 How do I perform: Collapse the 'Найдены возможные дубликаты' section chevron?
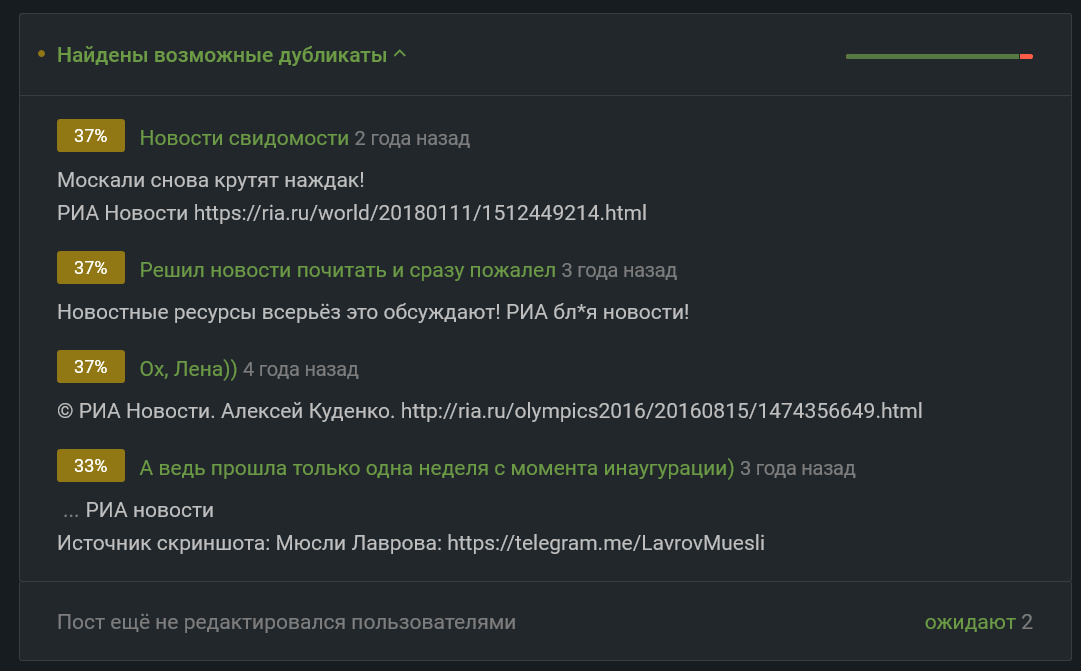point(400,54)
